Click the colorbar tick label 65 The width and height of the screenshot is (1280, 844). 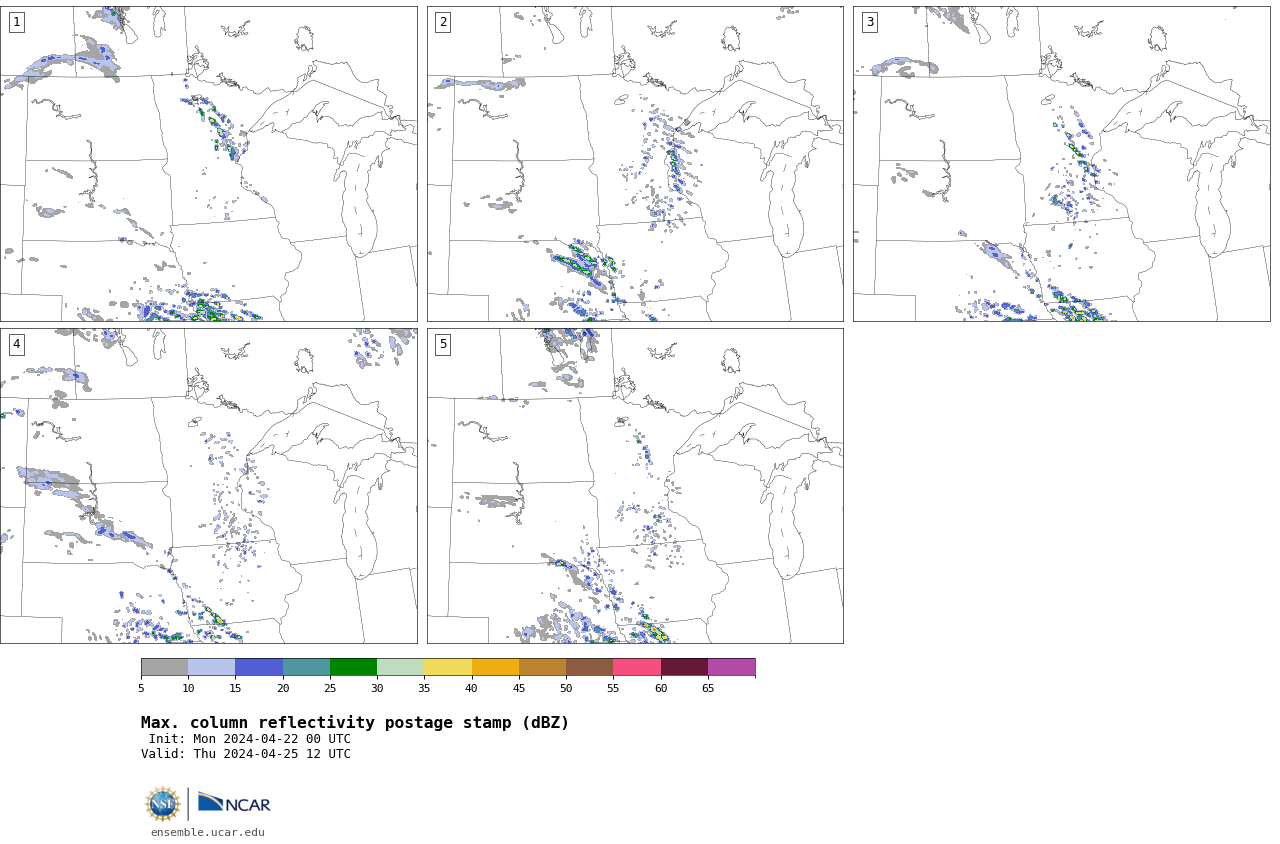(708, 688)
